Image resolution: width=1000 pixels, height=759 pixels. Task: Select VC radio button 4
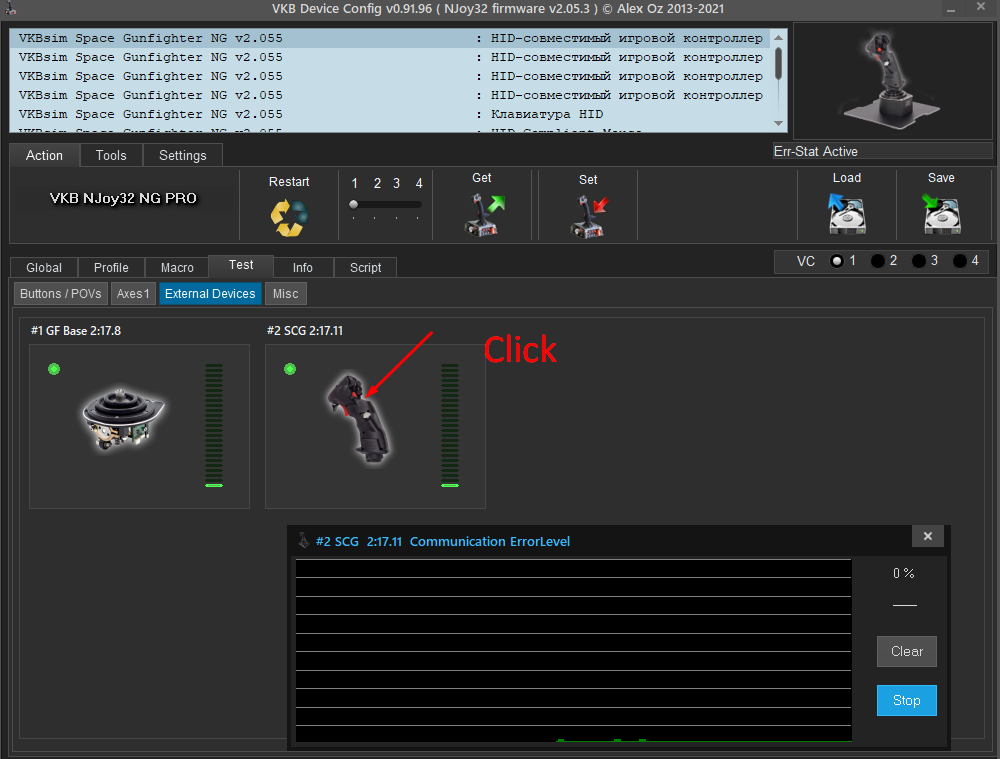(x=960, y=261)
